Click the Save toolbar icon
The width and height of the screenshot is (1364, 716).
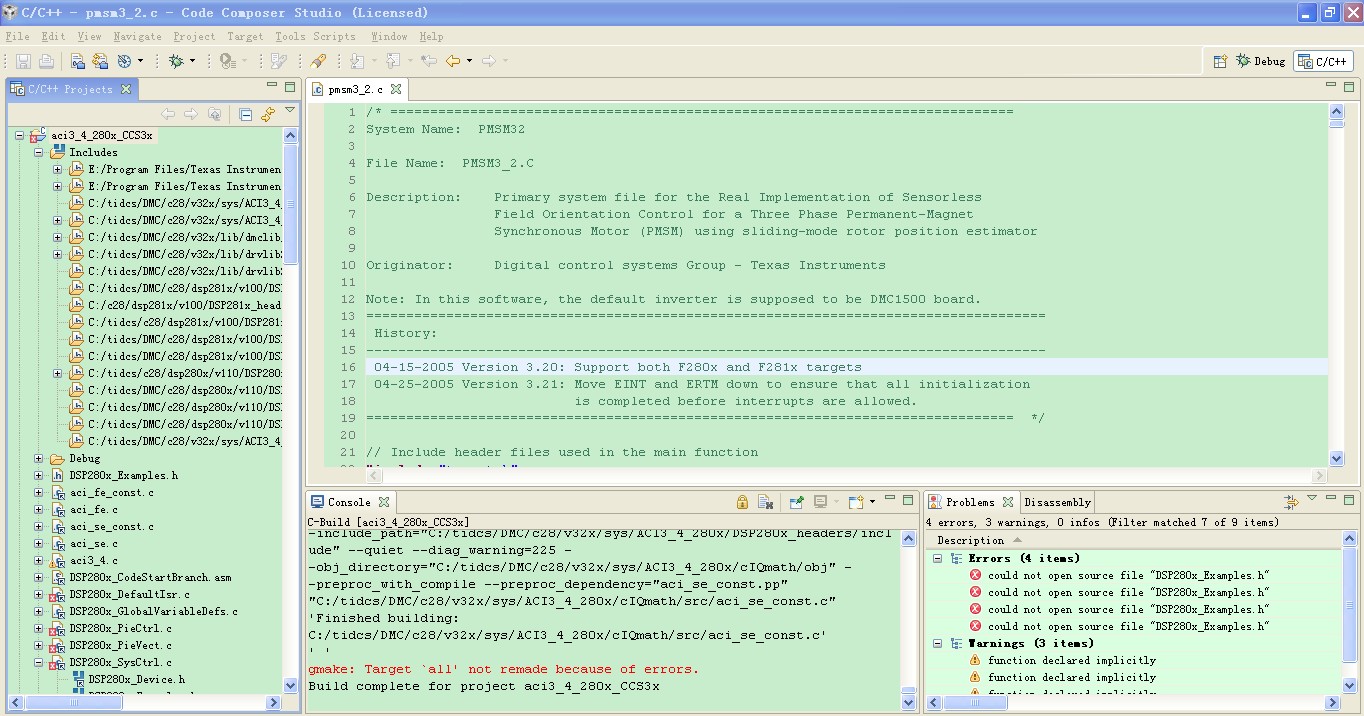tap(23, 61)
